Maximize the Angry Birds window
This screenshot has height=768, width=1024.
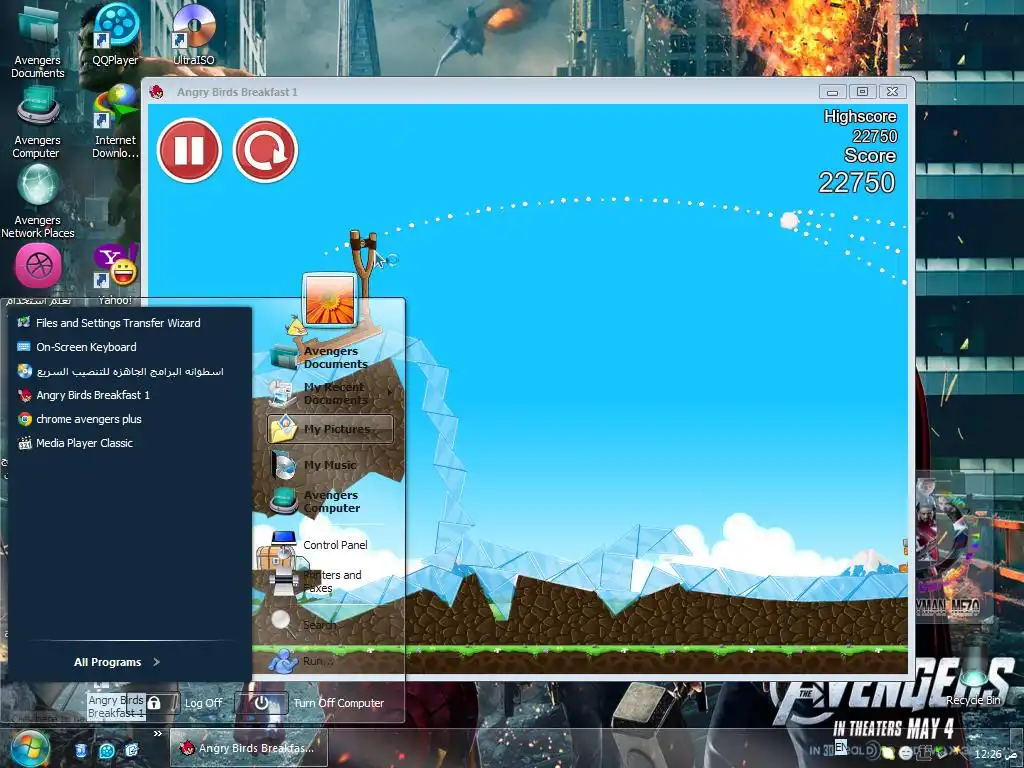click(x=862, y=92)
